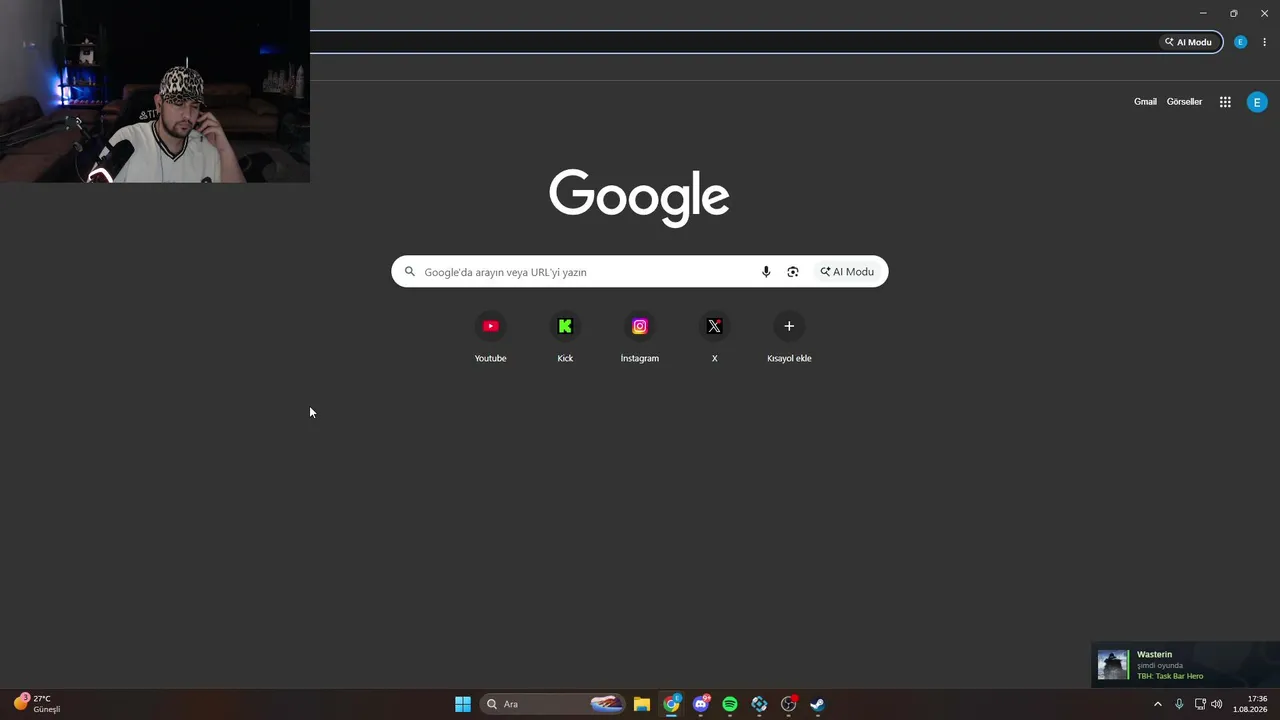Screen dimensions: 1280x720
Task: Open the YouTube shortcut tile
Action: (490, 326)
